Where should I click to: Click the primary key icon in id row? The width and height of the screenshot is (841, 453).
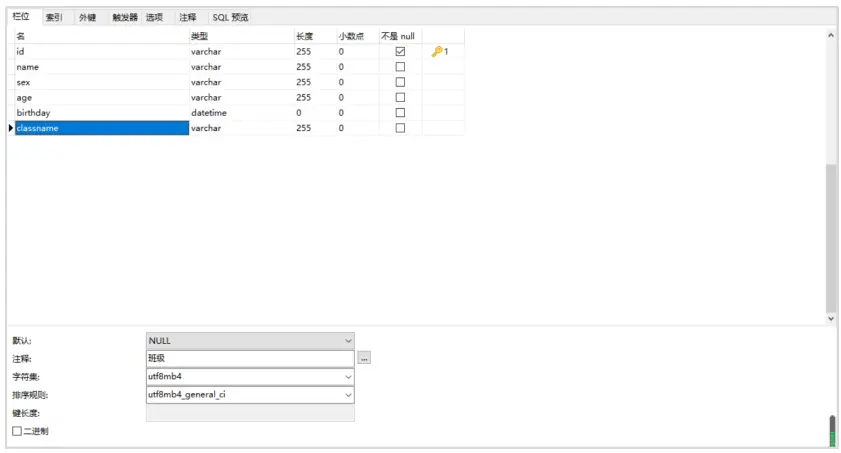point(437,51)
